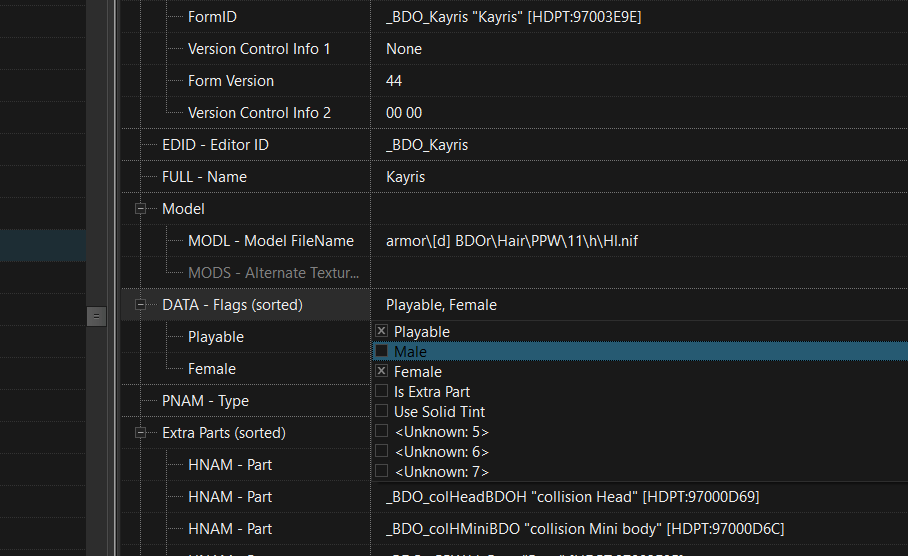Toggle the Playable flag checkbox
Image resolution: width=908 pixels, height=556 pixels.
click(381, 331)
